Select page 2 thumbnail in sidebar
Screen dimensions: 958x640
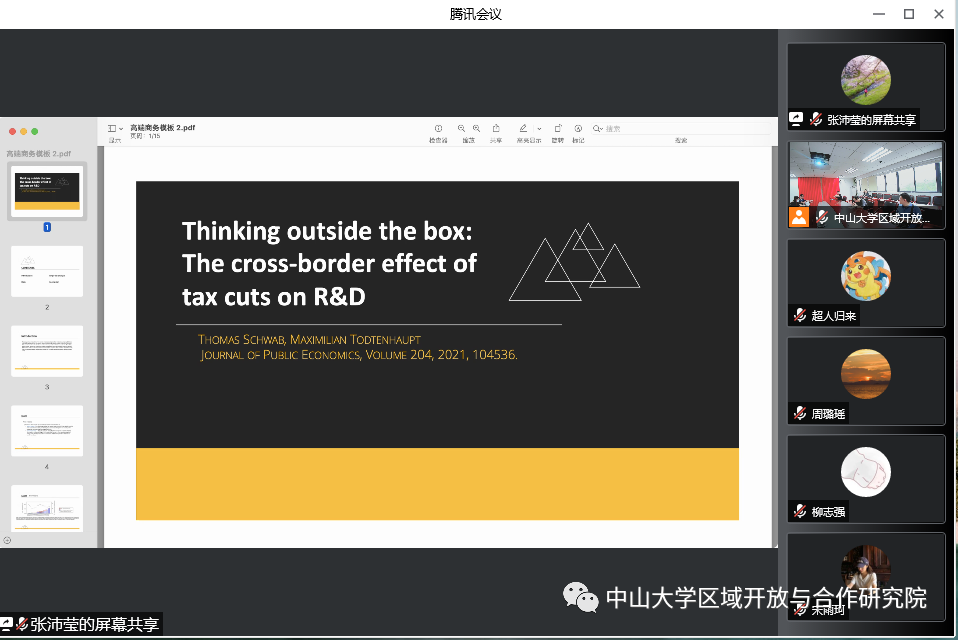coord(47,271)
